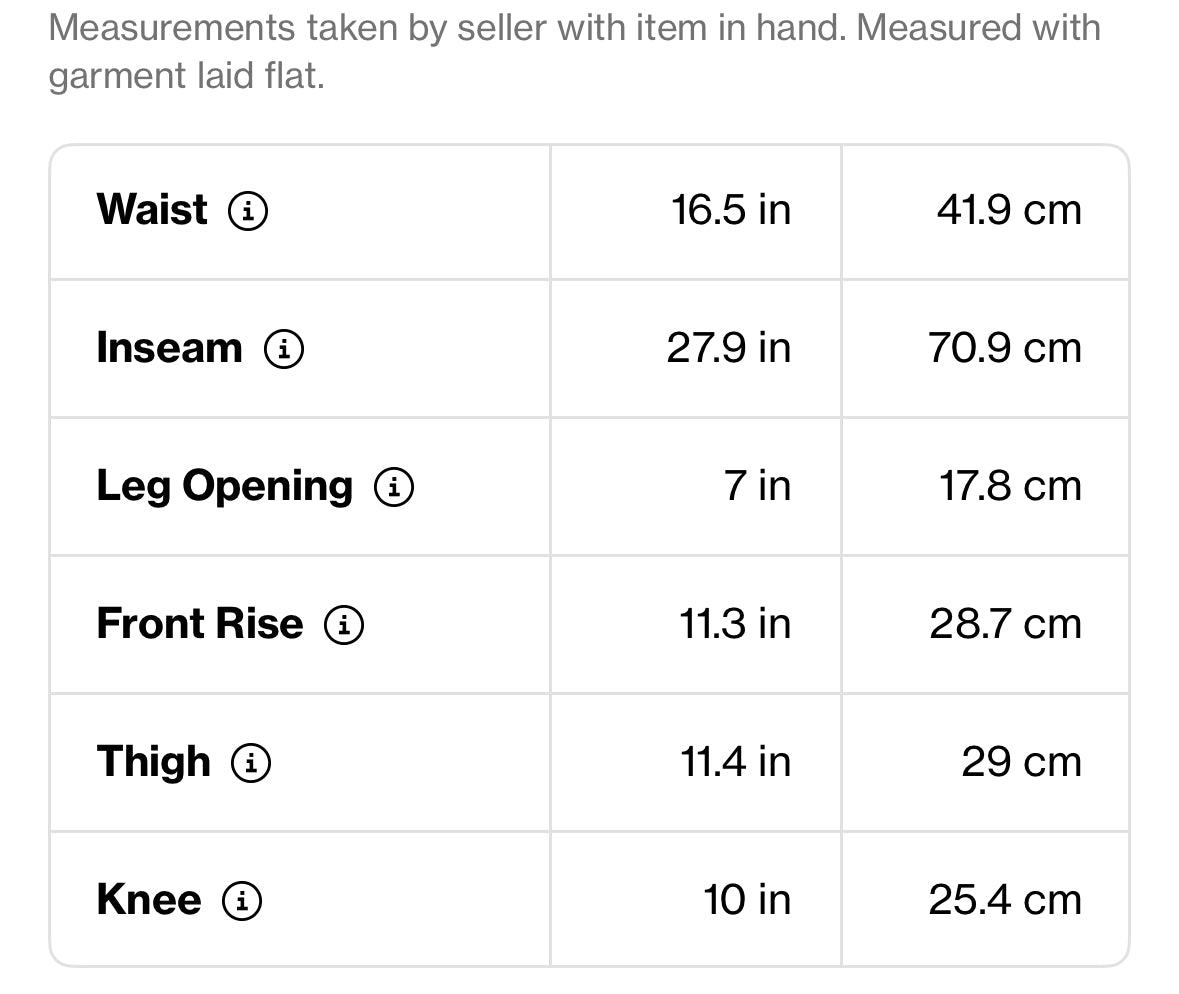Select the Inseam label
Image resolution: width=1179 pixels, height=994 pixels.
pyautogui.click(x=169, y=347)
